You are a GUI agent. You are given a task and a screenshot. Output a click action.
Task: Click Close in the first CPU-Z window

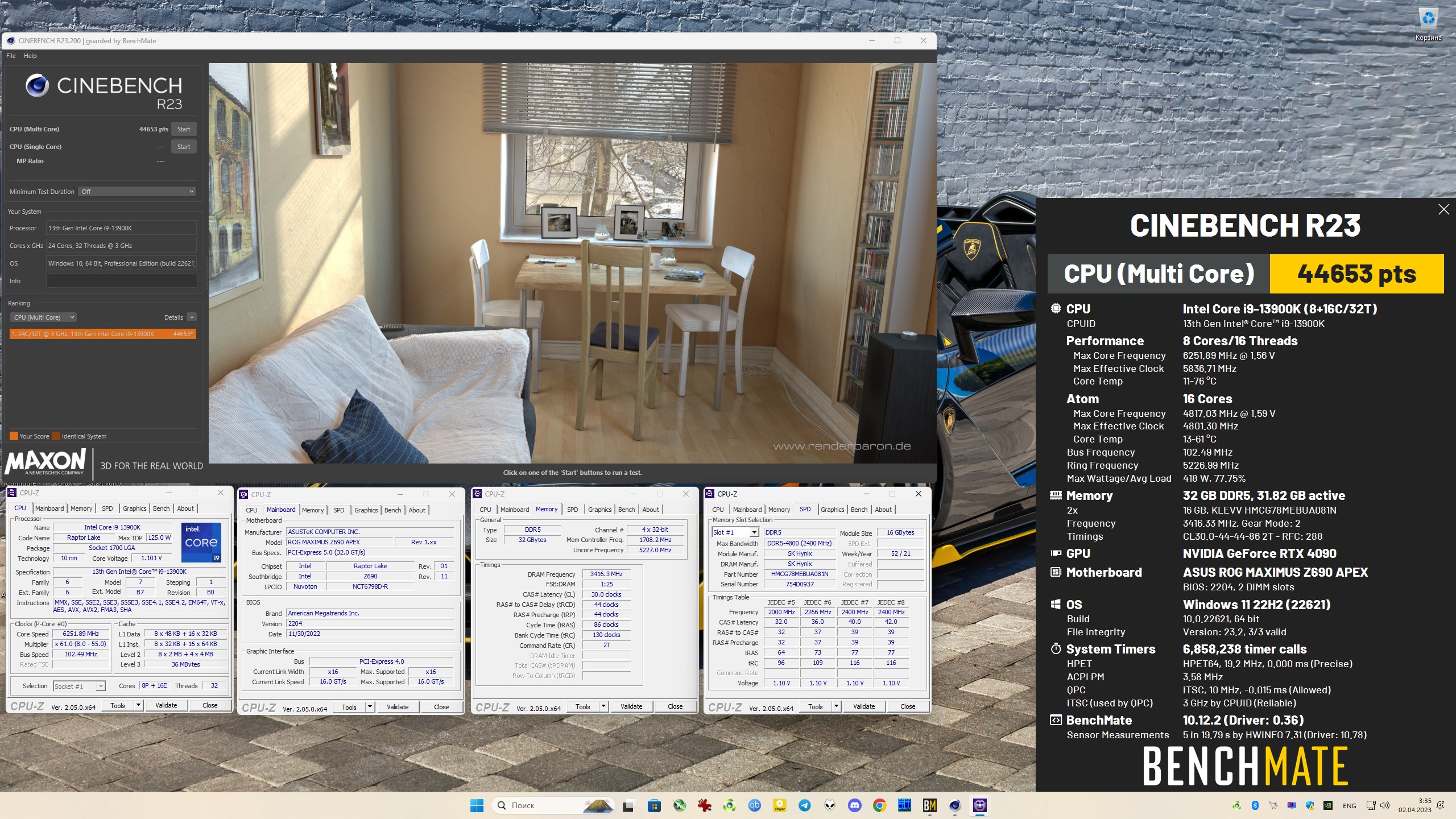210,706
